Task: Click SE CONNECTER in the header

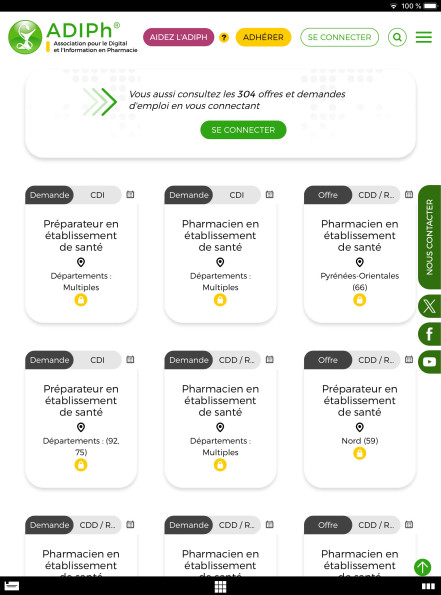Action: click(x=339, y=37)
